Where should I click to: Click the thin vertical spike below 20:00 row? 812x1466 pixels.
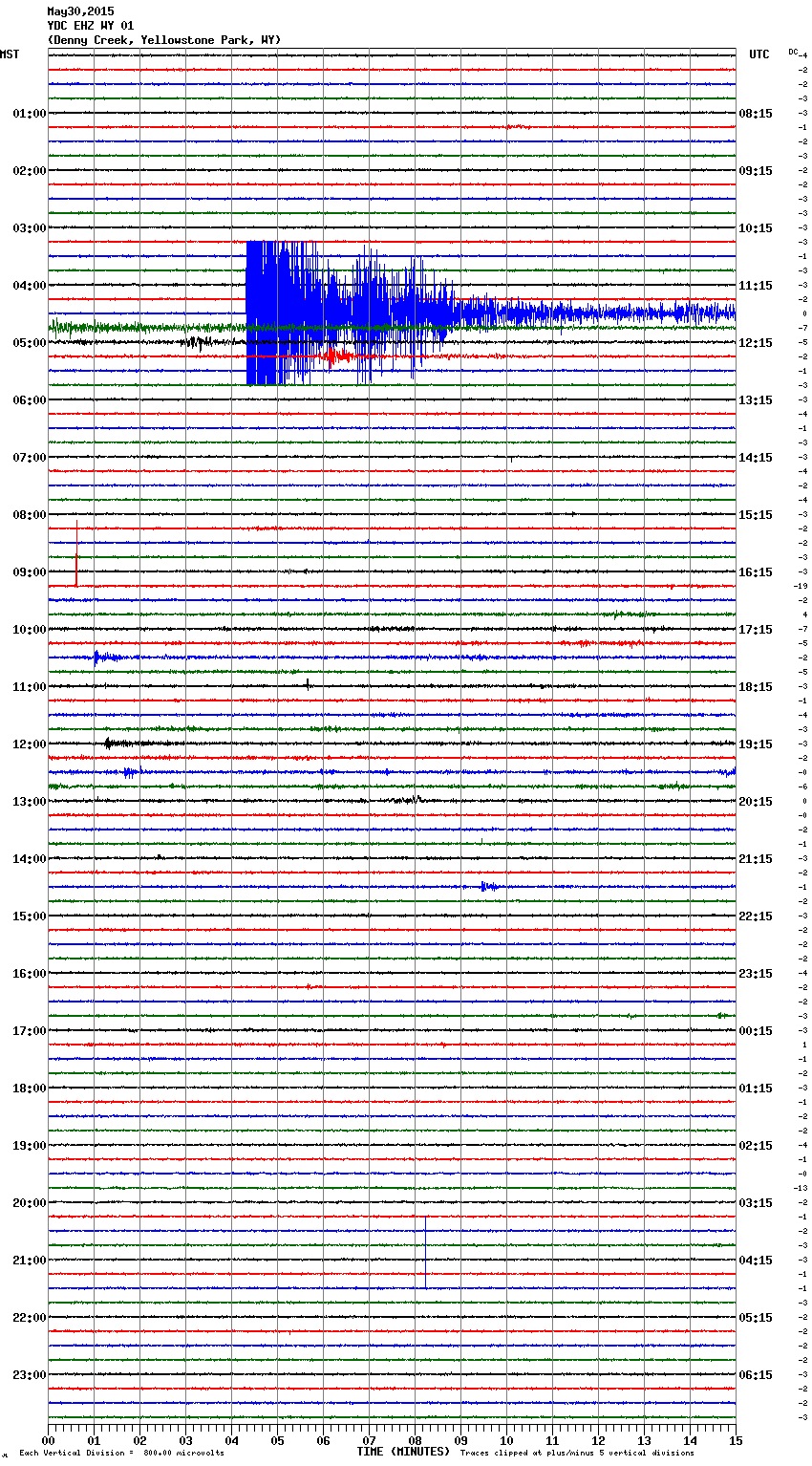pos(425,1252)
